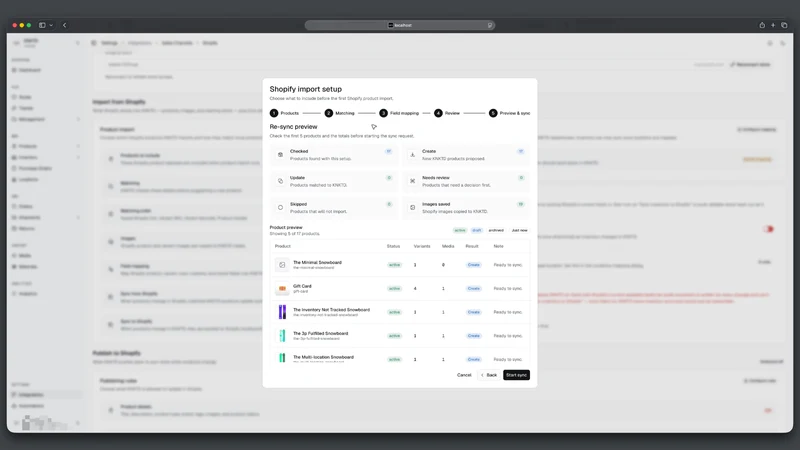
Task: Click the localhost address bar
Action: pos(400,25)
